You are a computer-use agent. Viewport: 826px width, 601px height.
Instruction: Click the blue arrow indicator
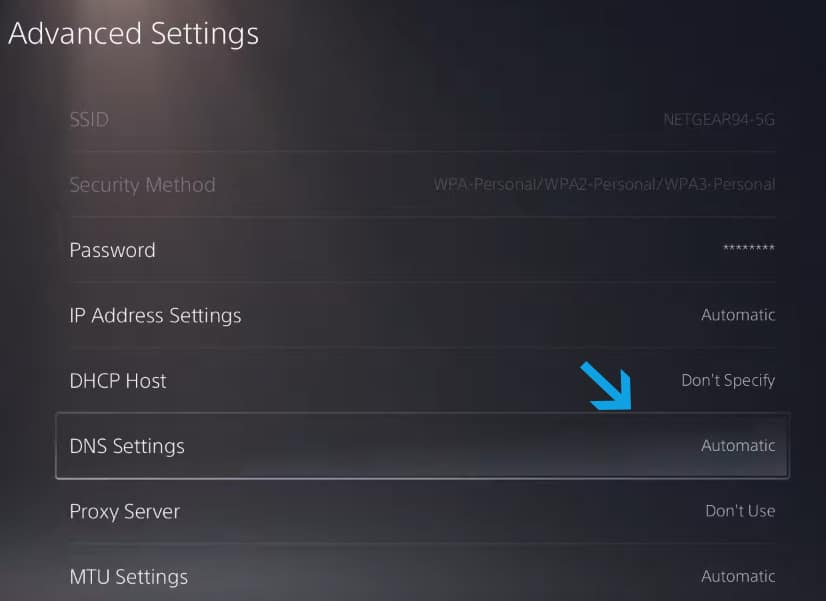pyautogui.click(x=607, y=385)
